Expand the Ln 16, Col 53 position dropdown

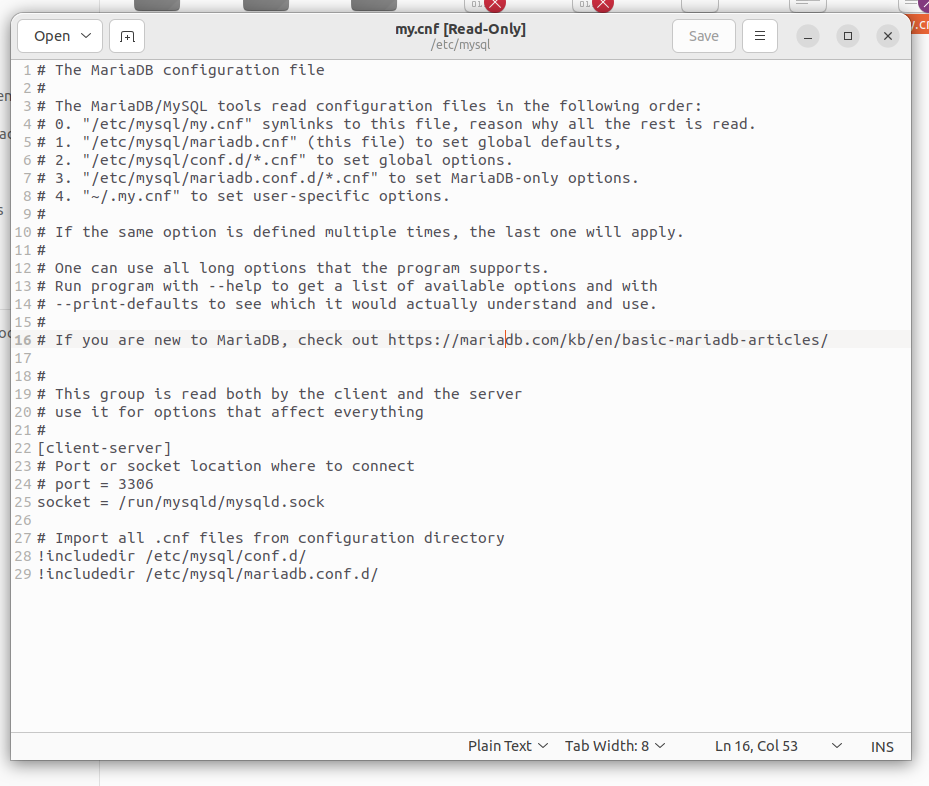pos(837,746)
